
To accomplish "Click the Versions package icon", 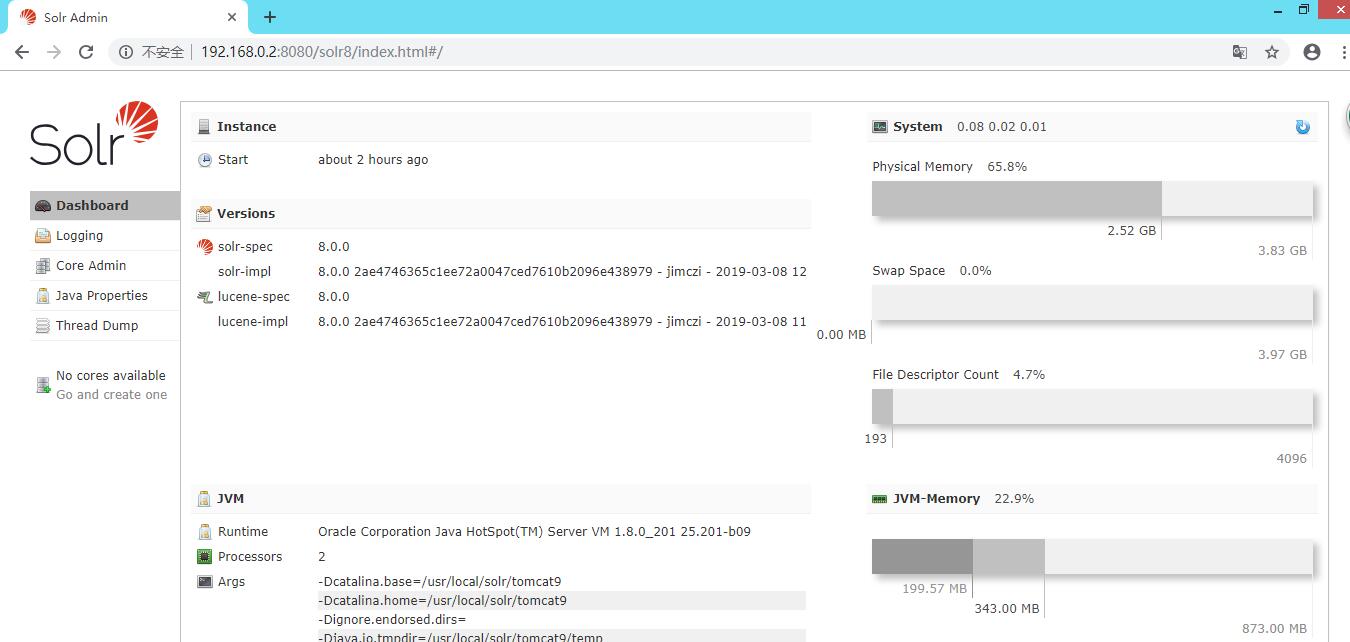I will (x=204, y=214).
